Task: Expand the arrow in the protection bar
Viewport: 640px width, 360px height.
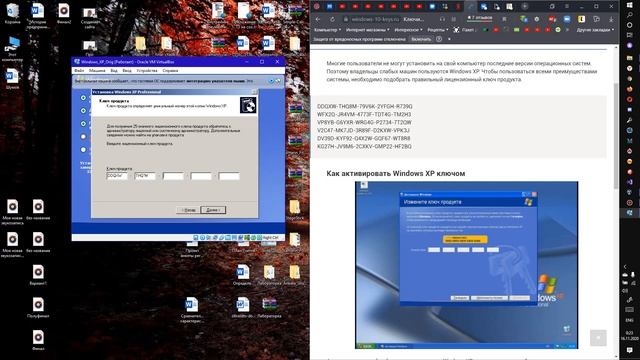Action: click(x=449, y=39)
